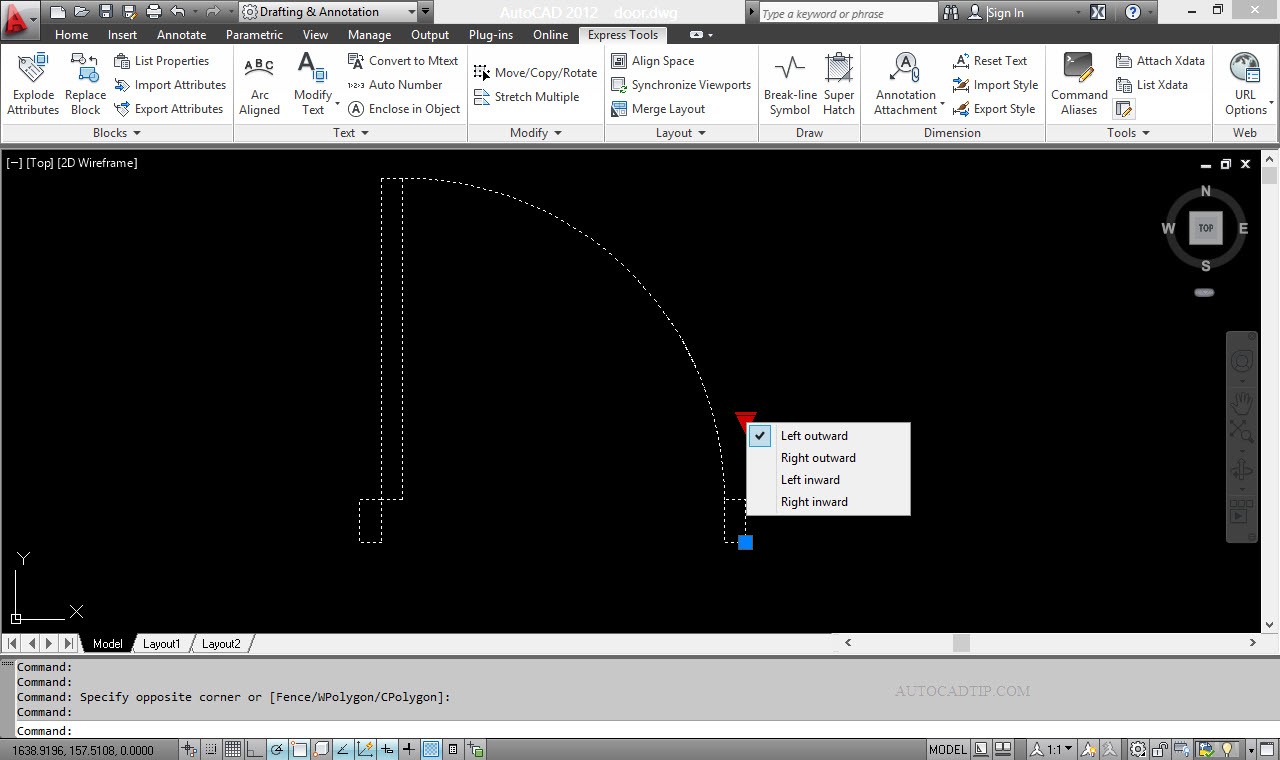The width and height of the screenshot is (1280, 760).
Task: Click the pan hand icon in navigation bar
Action: pyautogui.click(x=1242, y=402)
